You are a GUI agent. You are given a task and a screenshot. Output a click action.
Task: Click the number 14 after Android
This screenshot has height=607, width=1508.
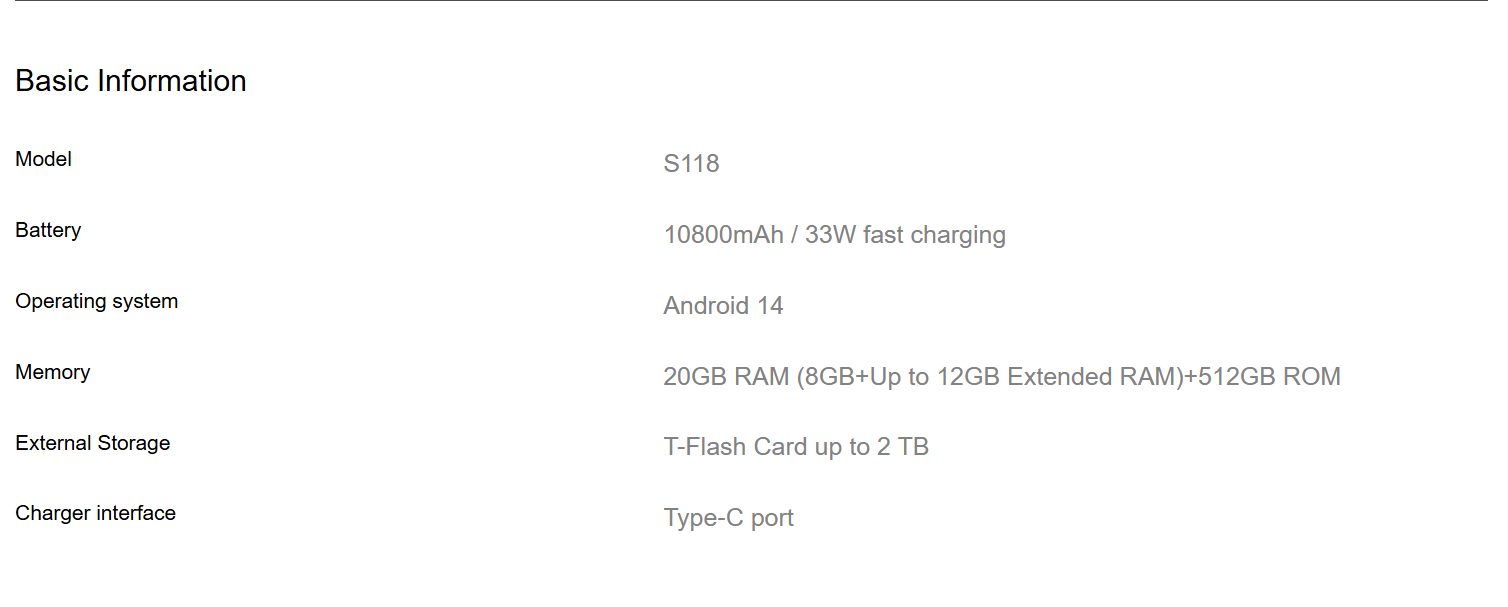770,306
